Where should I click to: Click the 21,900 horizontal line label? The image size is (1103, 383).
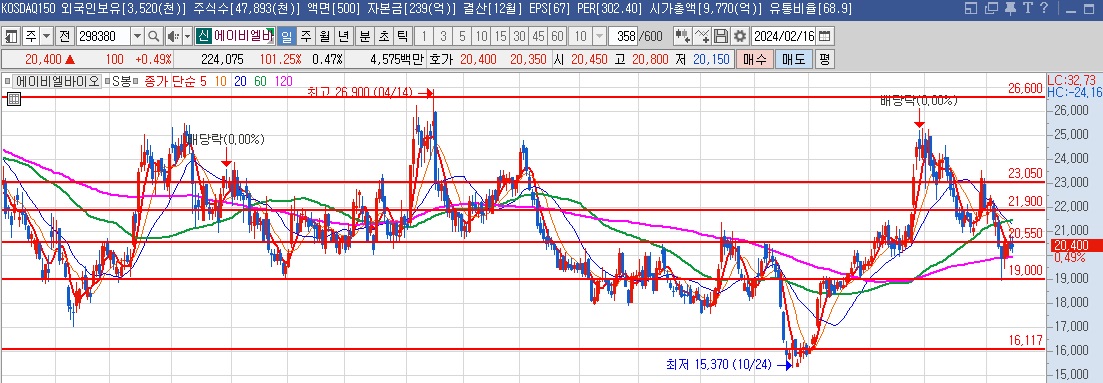pyautogui.click(x=1025, y=201)
